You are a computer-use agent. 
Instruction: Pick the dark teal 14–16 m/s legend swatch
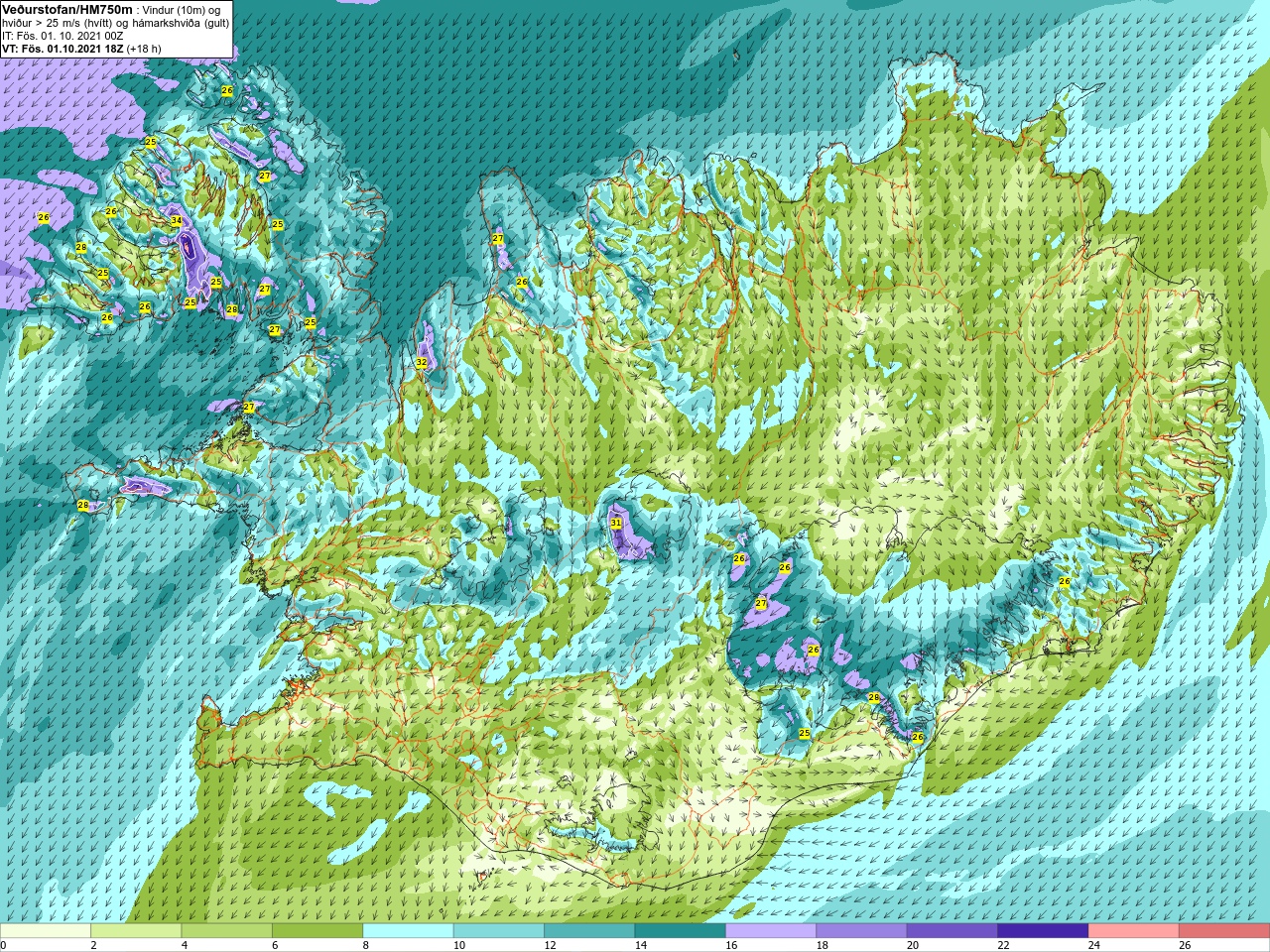click(681, 931)
